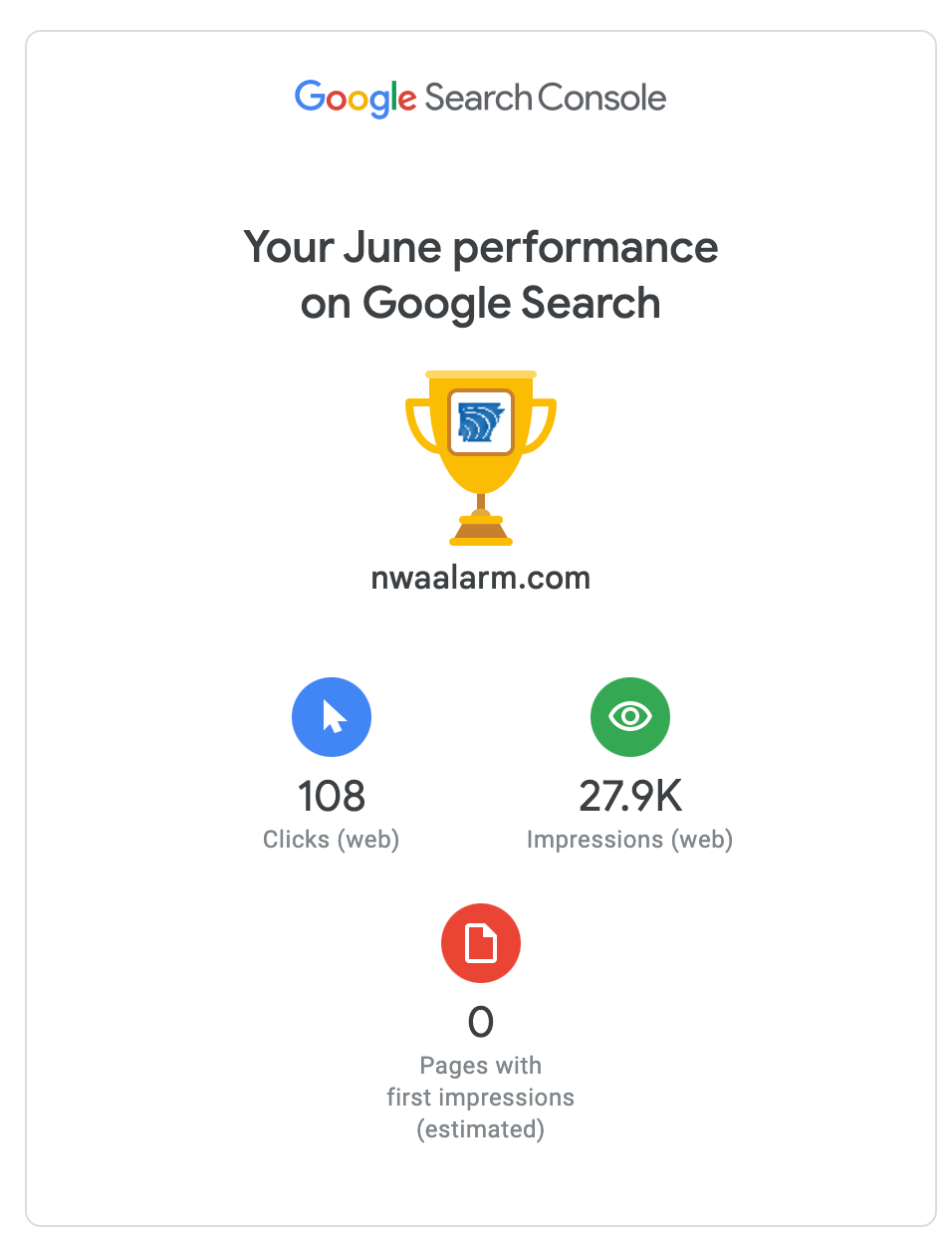Click the "Clicks (web)" label

[332, 840]
